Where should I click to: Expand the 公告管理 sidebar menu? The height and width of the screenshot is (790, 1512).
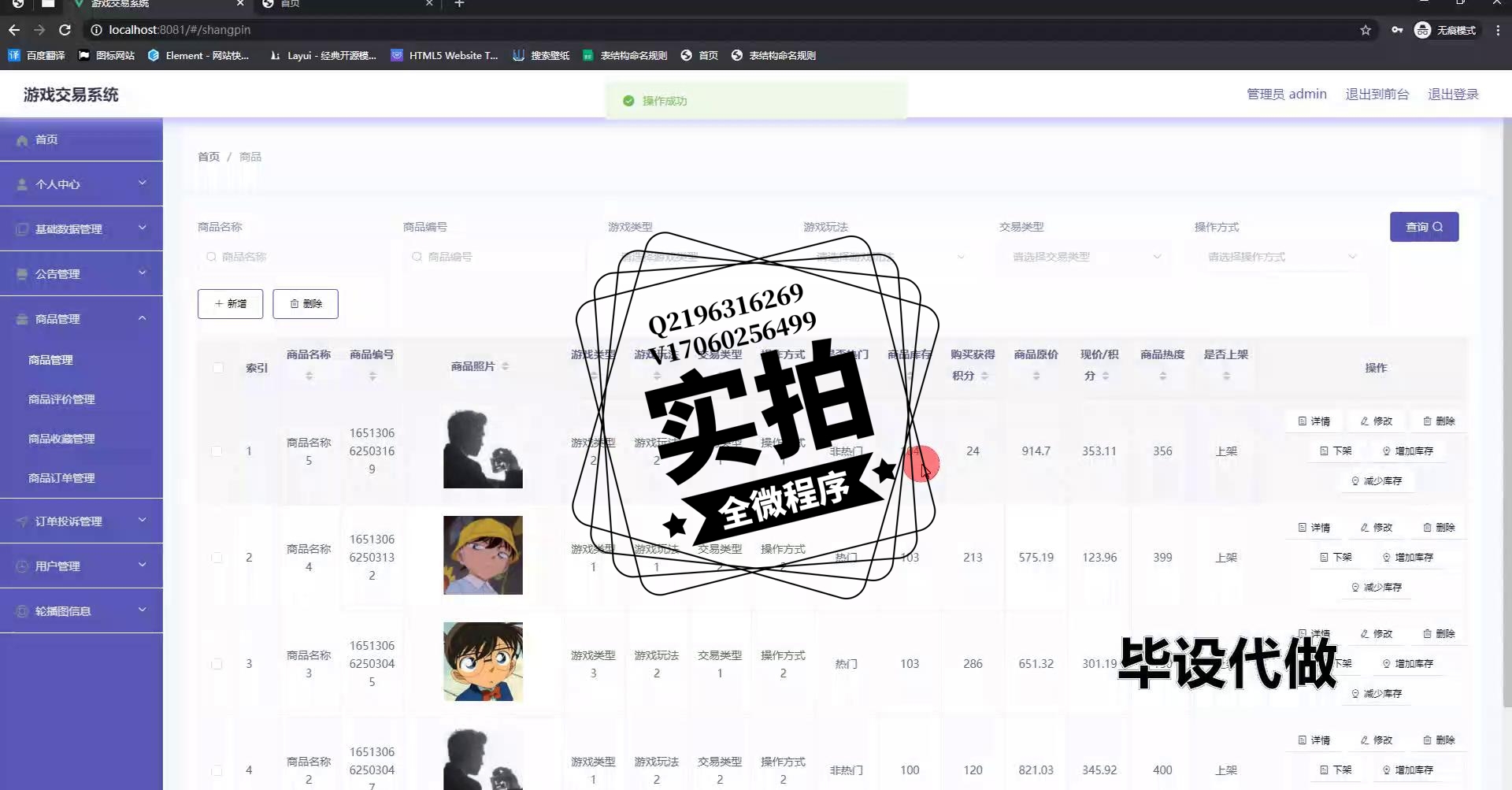click(x=81, y=274)
